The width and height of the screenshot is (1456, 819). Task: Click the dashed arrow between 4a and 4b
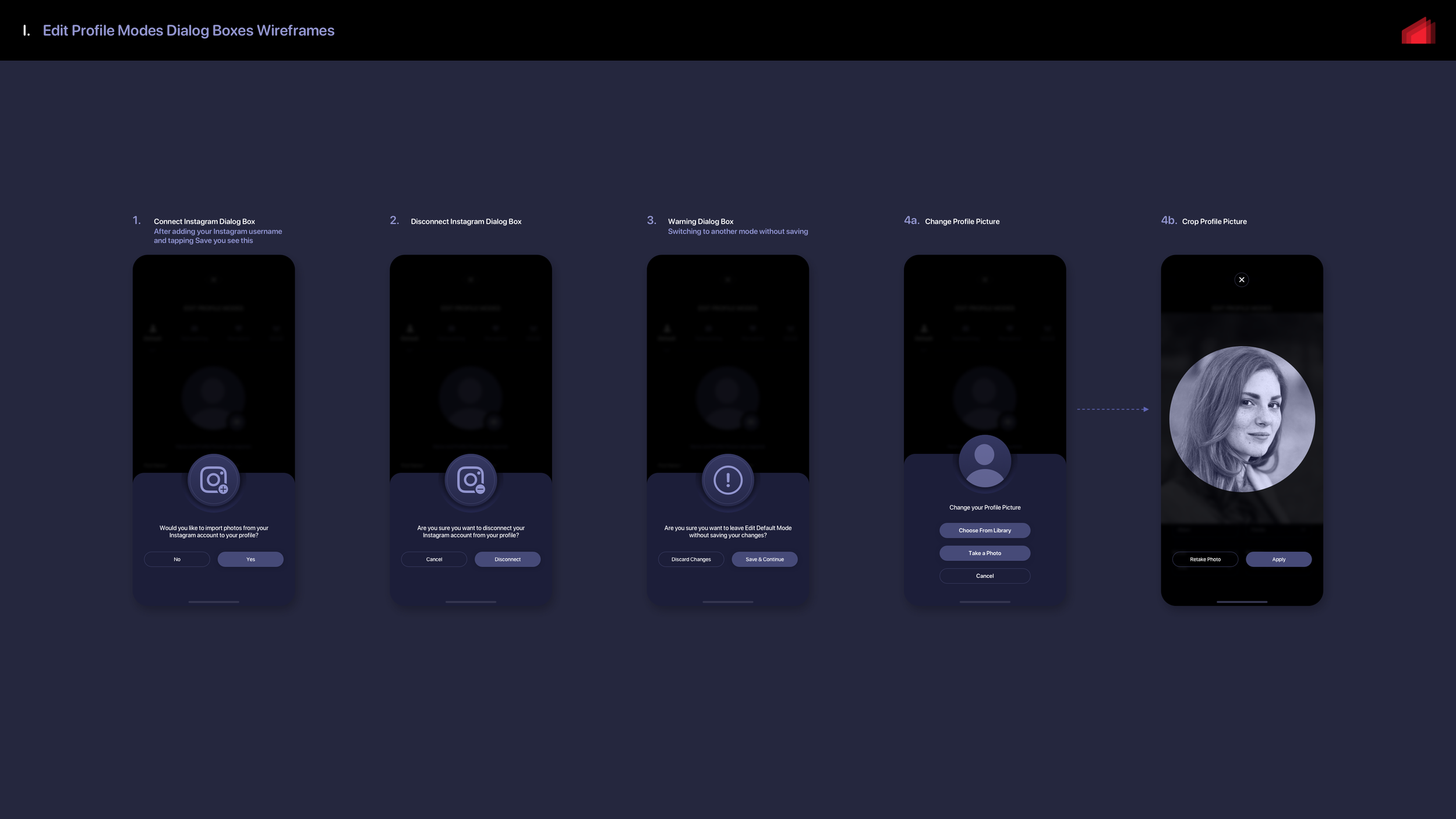pos(1112,409)
